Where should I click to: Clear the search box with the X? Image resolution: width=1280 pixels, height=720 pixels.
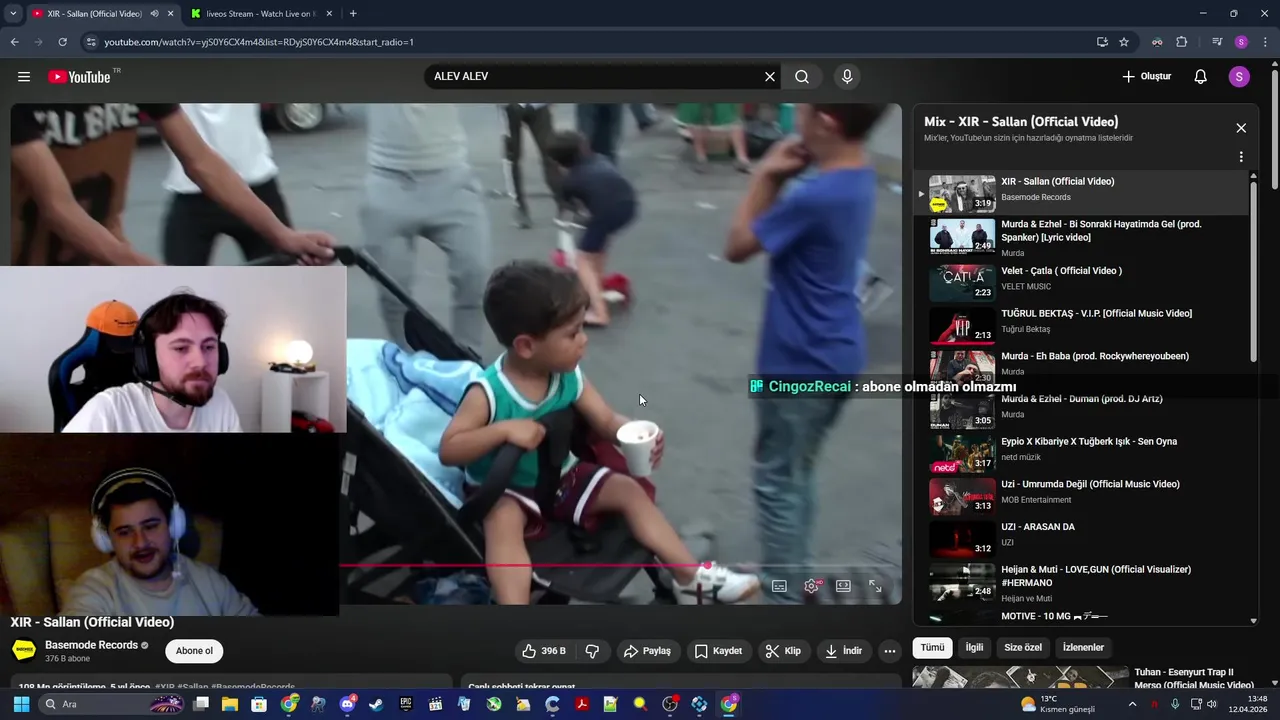click(770, 77)
